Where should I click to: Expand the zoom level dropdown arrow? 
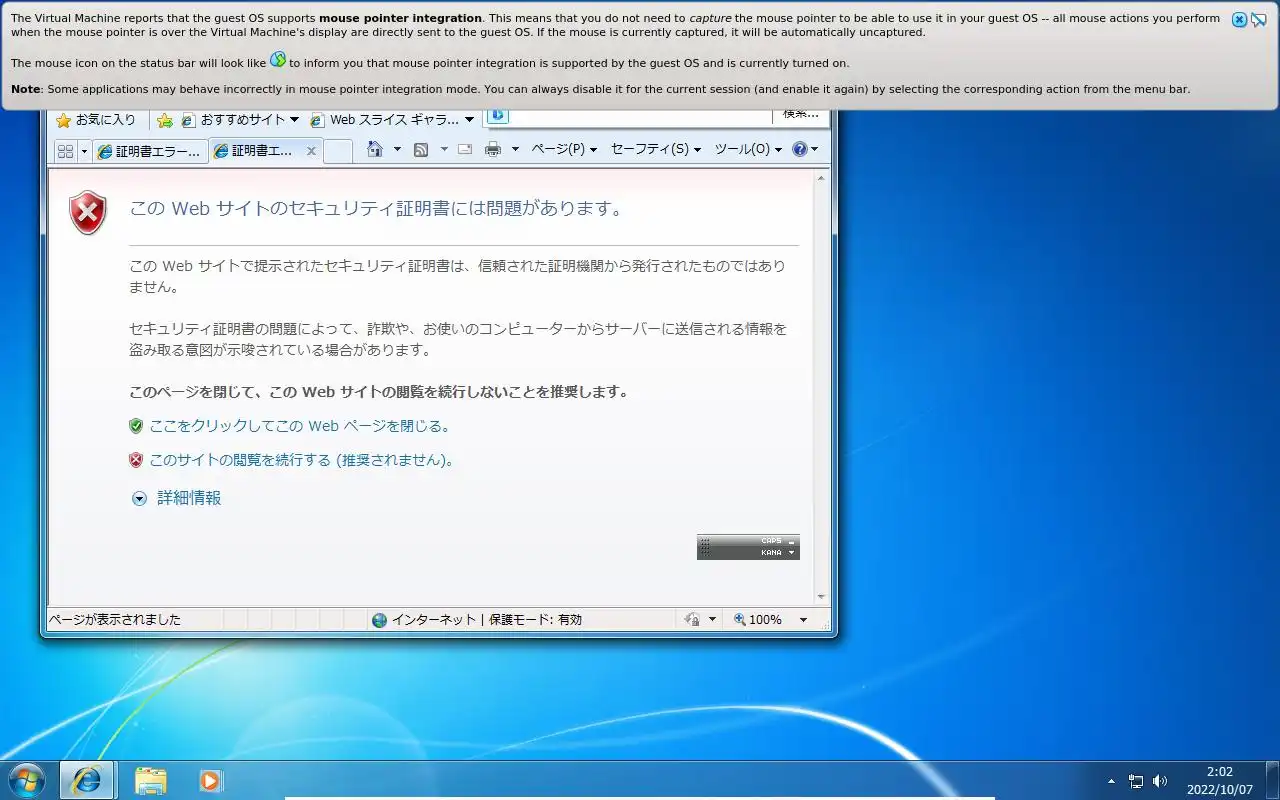tap(802, 620)
